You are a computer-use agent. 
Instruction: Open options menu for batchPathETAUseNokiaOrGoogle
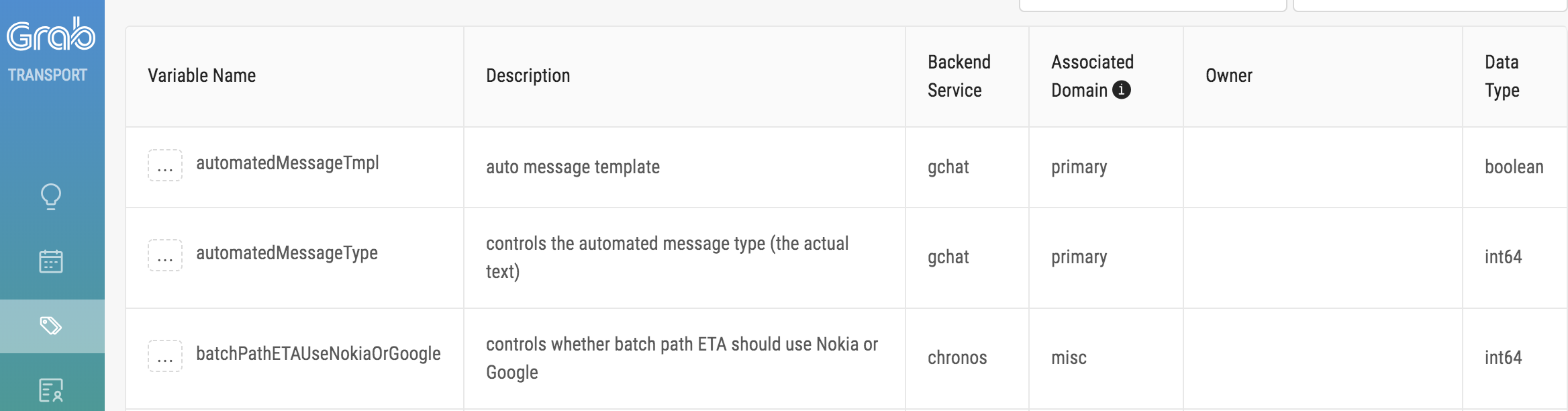click(x=165, y=356)
